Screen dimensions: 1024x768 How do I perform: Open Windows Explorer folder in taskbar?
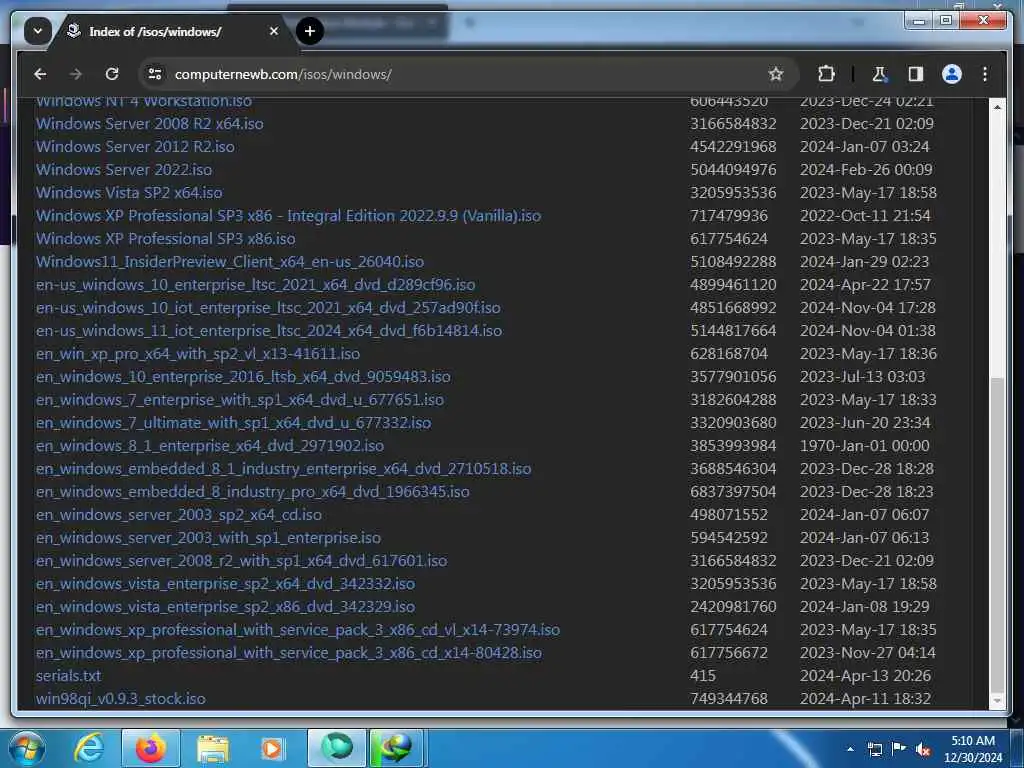[213, 749]
